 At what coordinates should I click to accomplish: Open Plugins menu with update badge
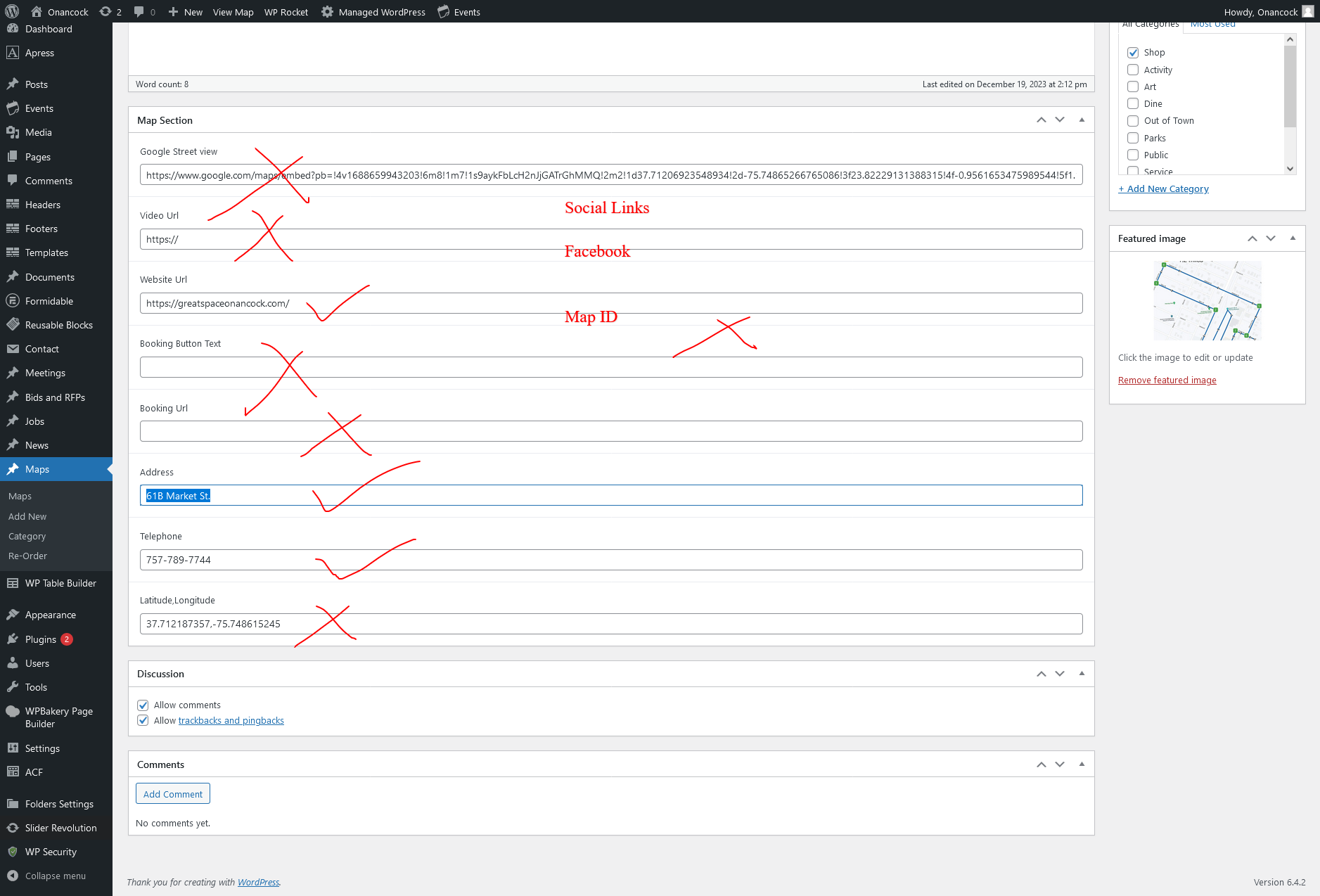pyautogui.click(x=41, y=639)
